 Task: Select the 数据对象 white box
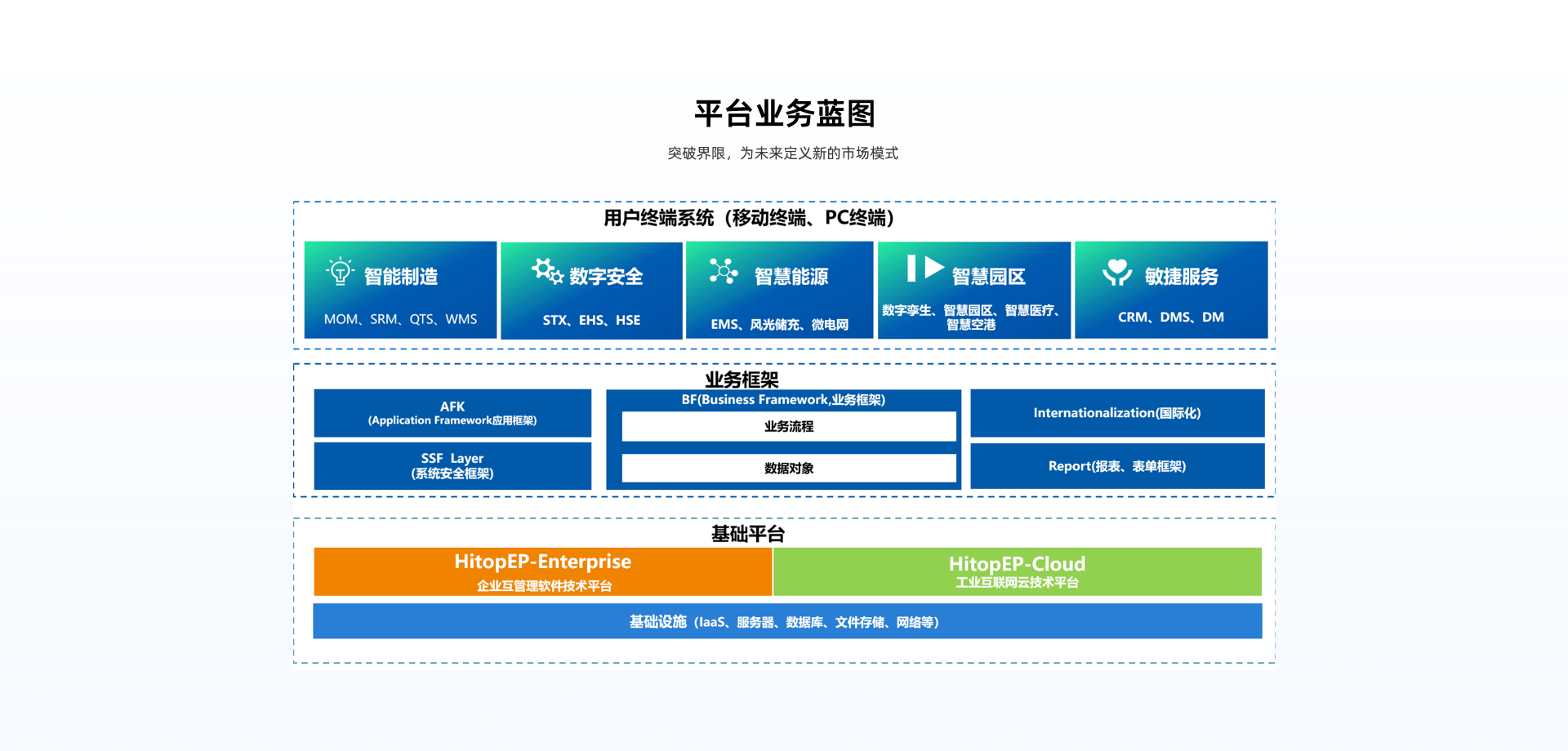pyautogui.click(x=789, y=469)
